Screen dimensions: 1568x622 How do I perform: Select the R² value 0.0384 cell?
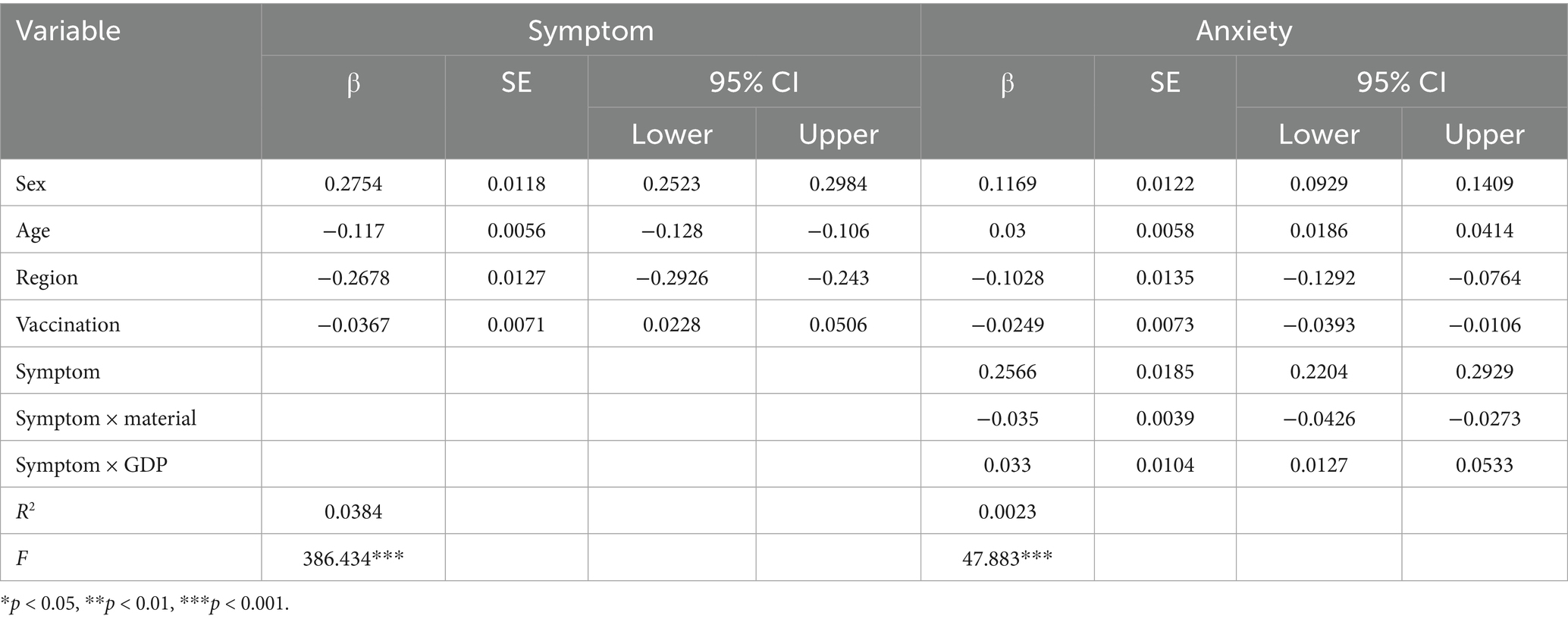(x=353, y=512)
